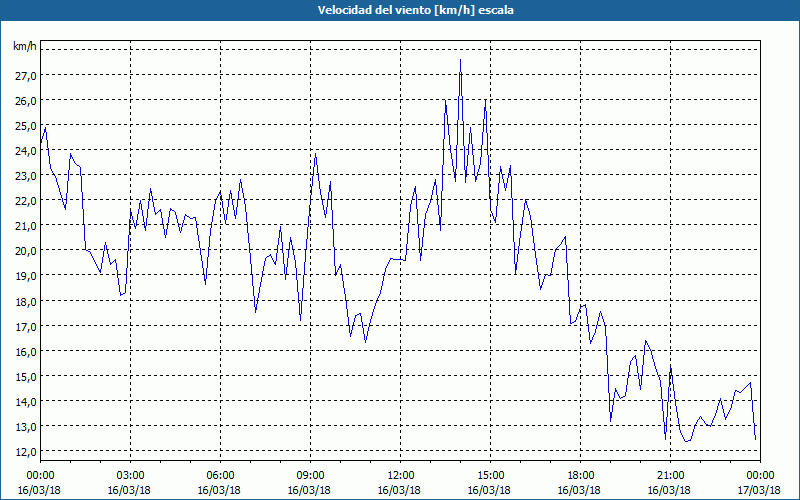Image resolution: width=800 pixels, height=500 pixels.
Task: Click the 22,0 y-axis value
Action: [x=26, y=201]
